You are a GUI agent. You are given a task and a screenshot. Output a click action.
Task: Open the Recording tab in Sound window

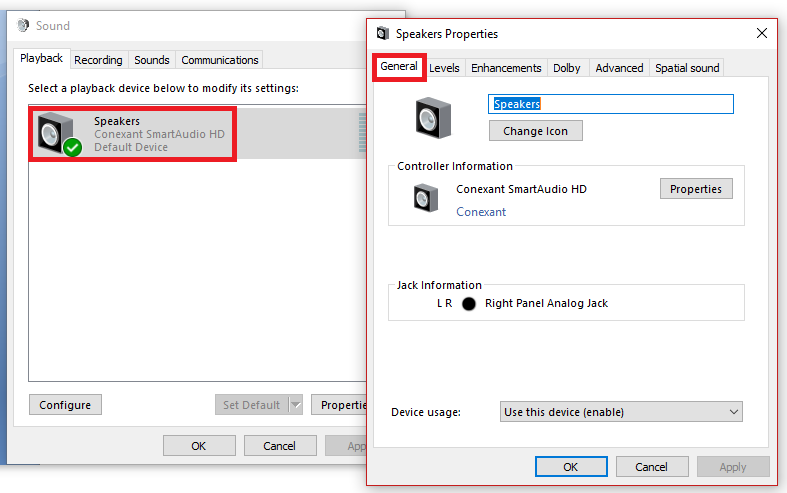point(98,60)
